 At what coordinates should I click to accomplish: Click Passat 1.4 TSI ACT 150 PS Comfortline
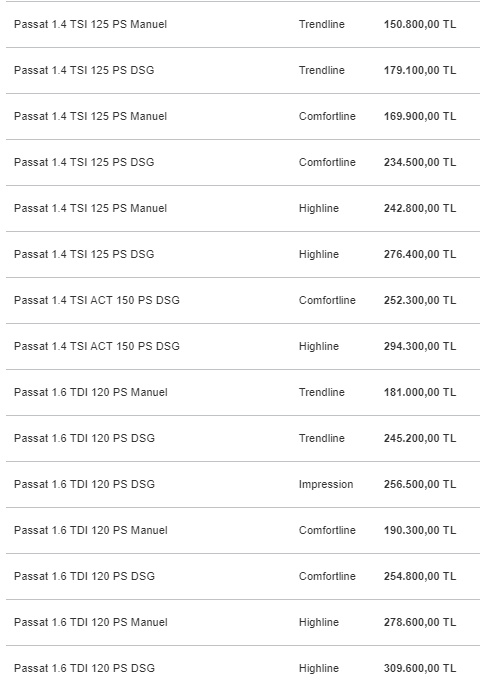(97, 301)
